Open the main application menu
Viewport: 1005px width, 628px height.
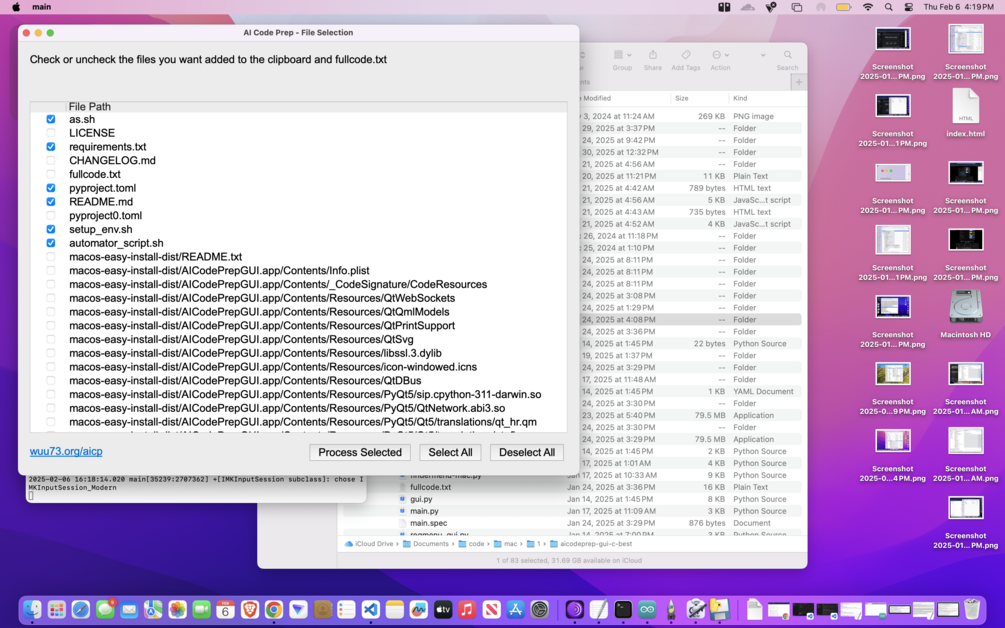pos(42,7)
